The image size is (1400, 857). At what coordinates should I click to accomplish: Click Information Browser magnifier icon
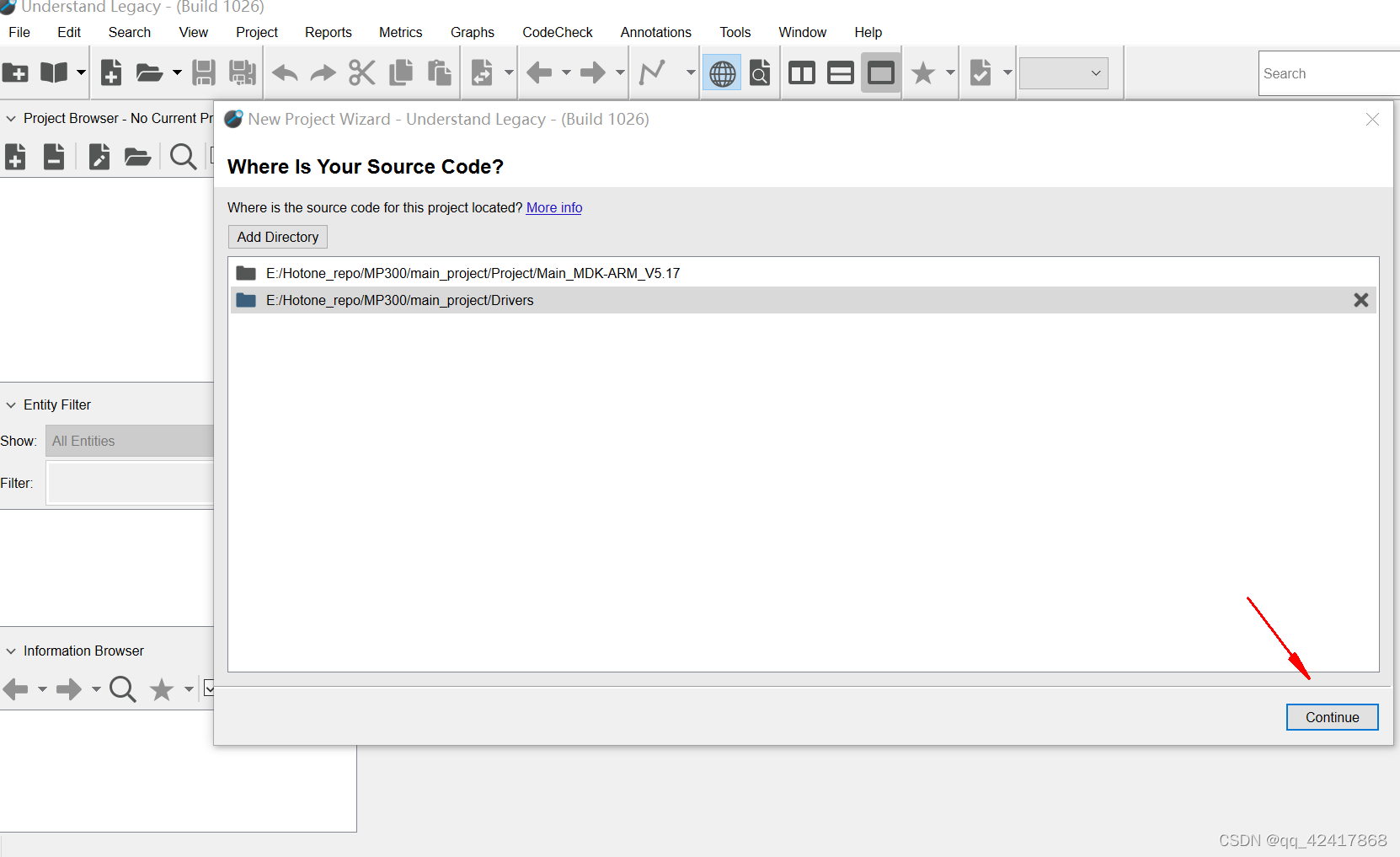pos(123,689)
